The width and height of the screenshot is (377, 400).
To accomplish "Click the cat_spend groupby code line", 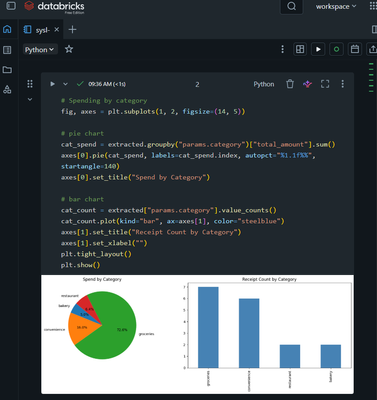I will (198, 144).
